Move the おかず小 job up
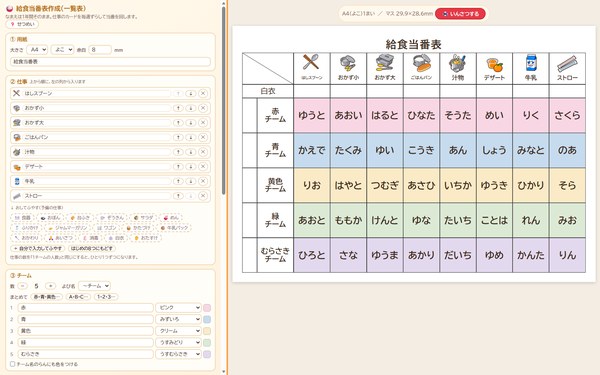600x375 pixels. [178, 108]
